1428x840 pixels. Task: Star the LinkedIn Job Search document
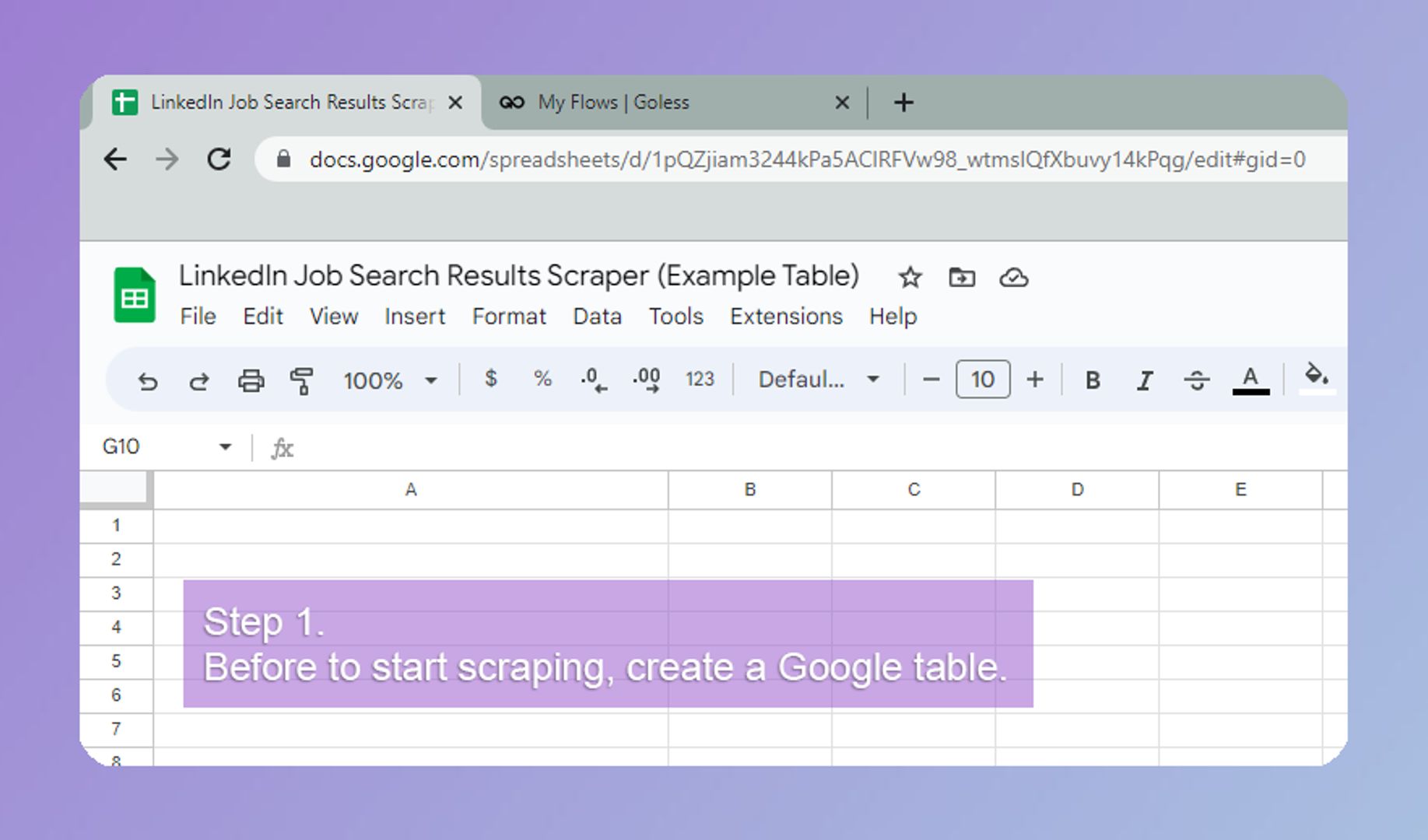click(910, 278)
